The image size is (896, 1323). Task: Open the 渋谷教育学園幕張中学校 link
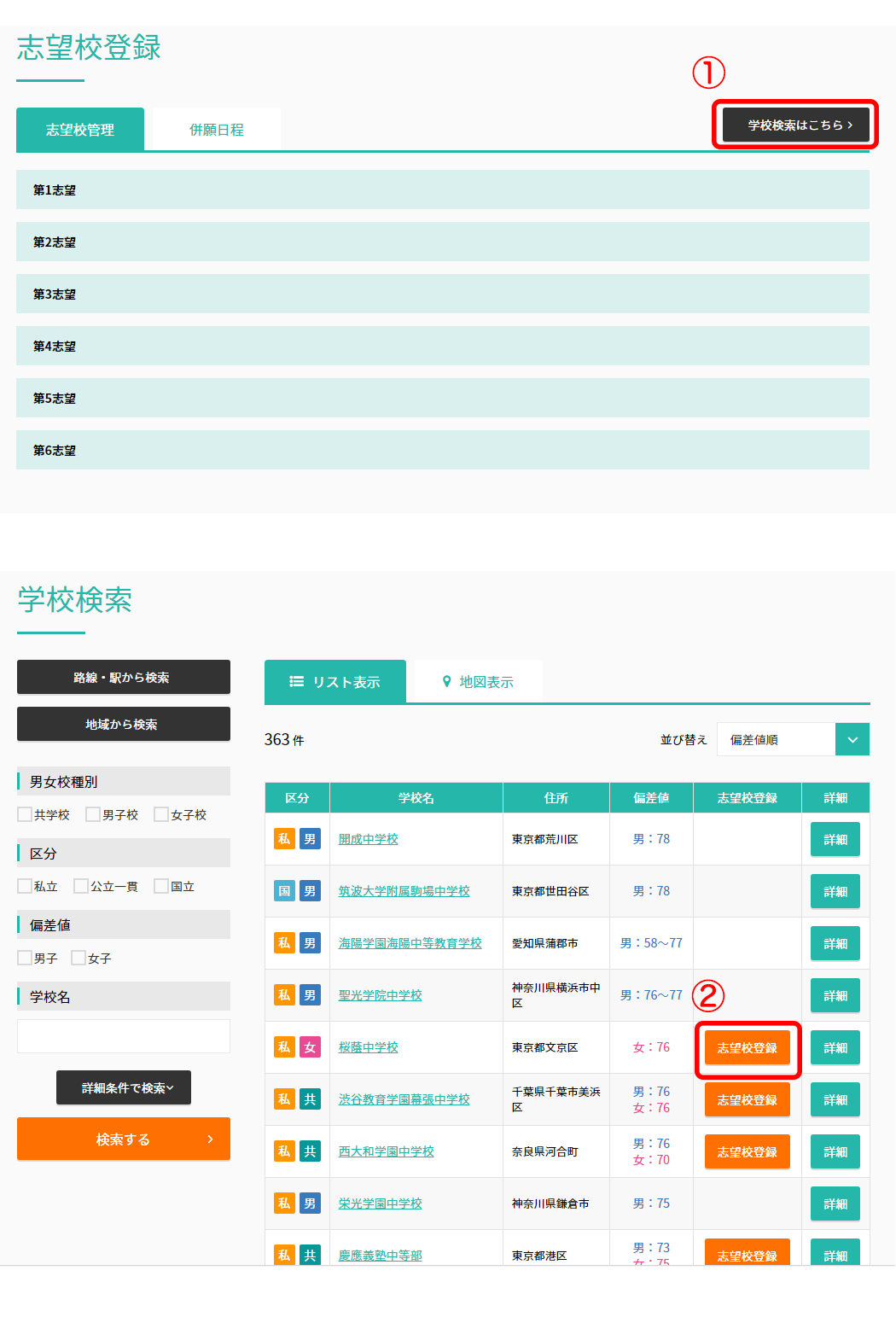(404, 1099)
